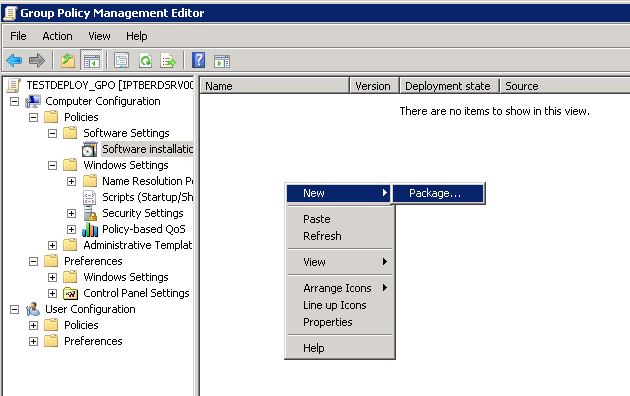Expand Policies under User Configuration

(33, 325)
